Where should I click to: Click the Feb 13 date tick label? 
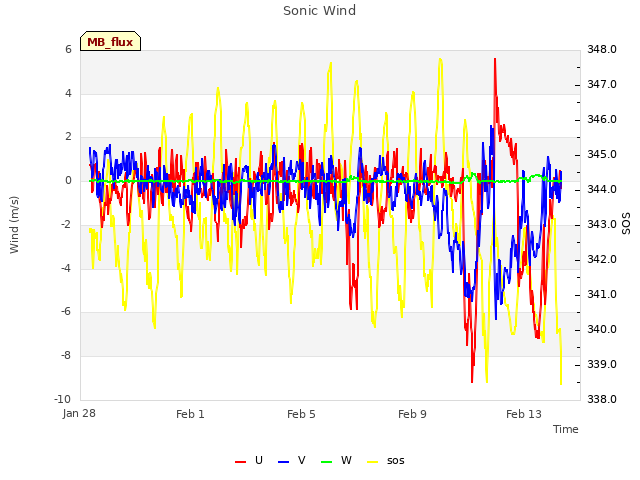tap(524, 414)
